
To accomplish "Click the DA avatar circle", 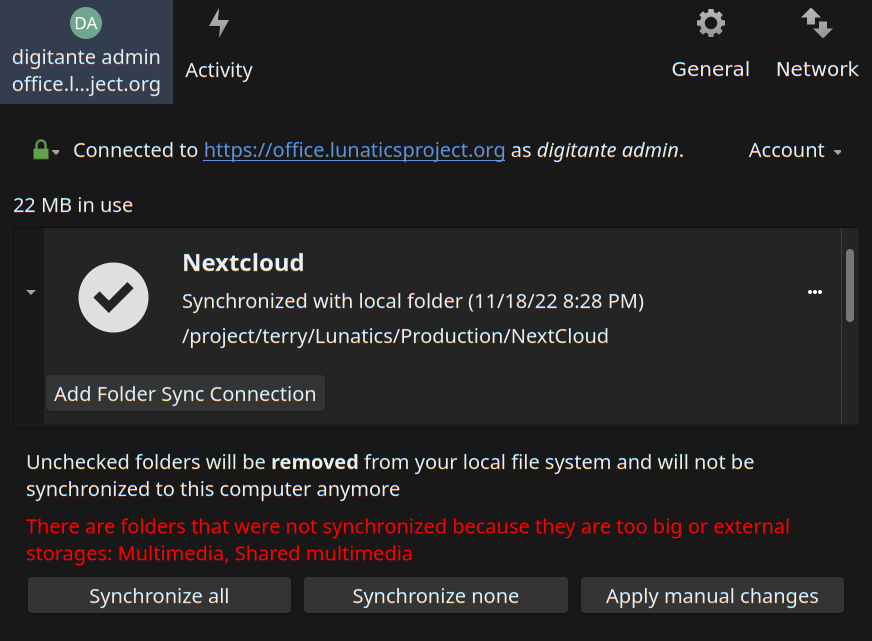I will 86,23.
